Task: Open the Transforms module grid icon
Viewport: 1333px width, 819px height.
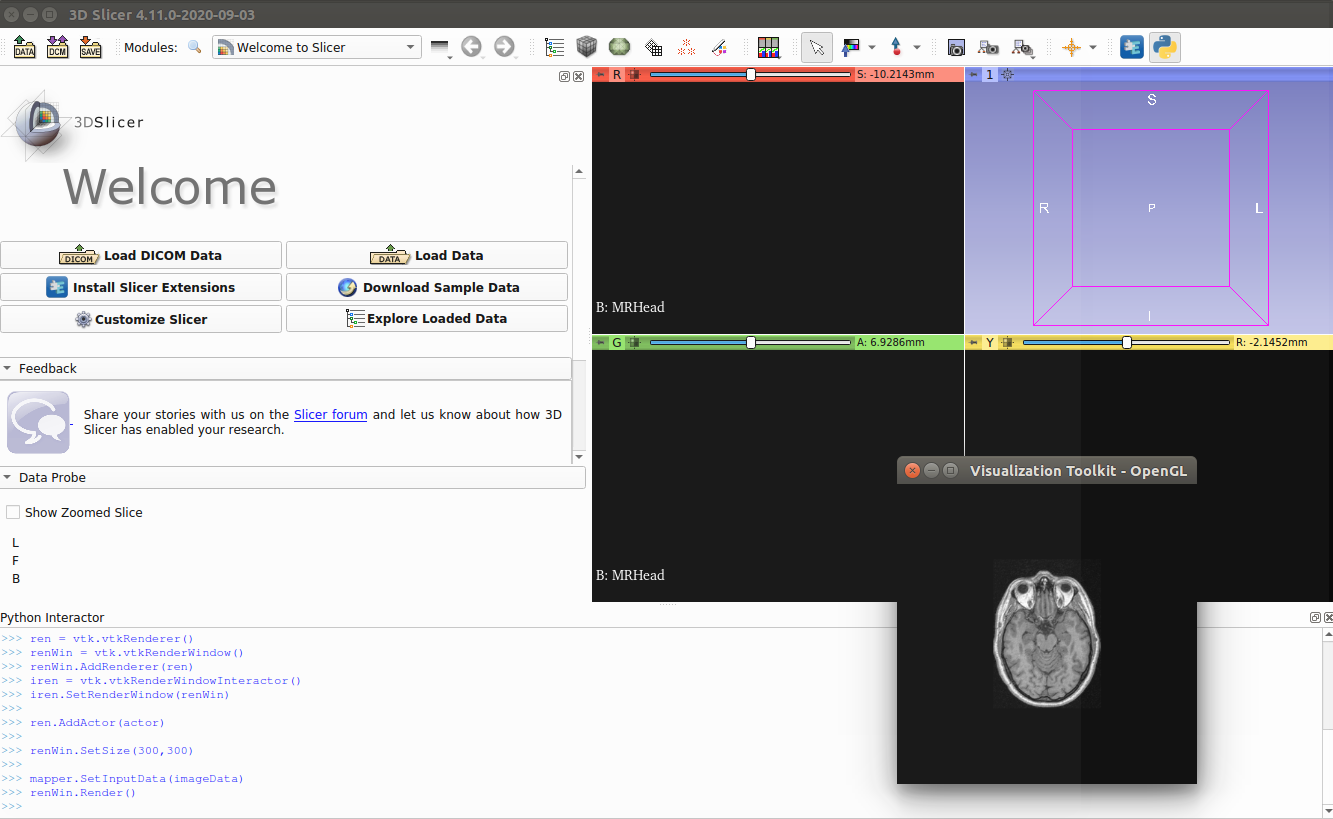Action: (x=653, y=47)
